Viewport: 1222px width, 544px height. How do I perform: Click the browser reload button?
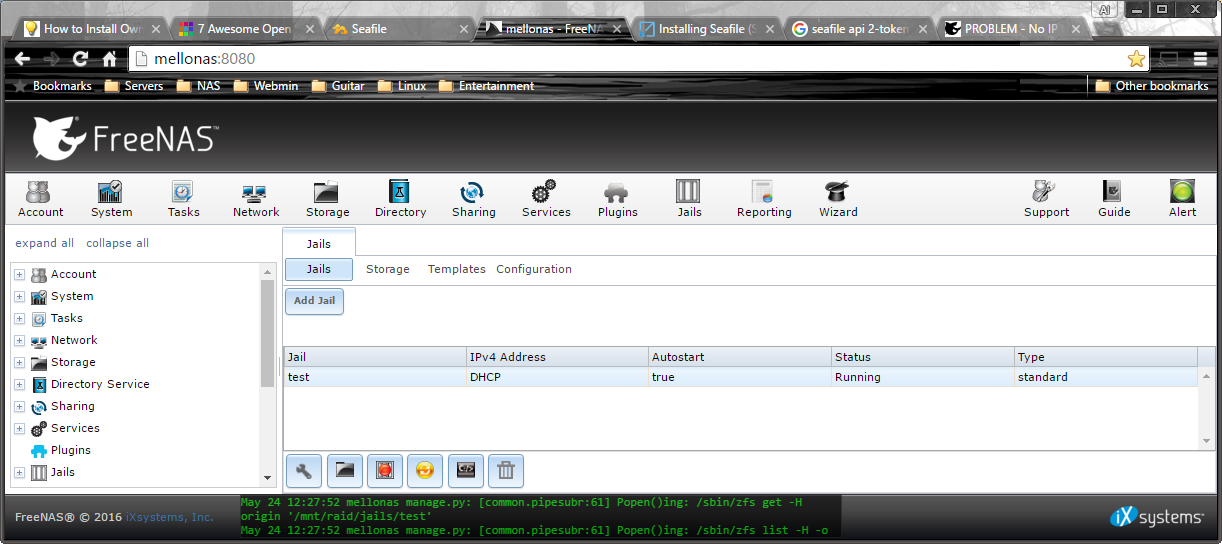point(80,59)
